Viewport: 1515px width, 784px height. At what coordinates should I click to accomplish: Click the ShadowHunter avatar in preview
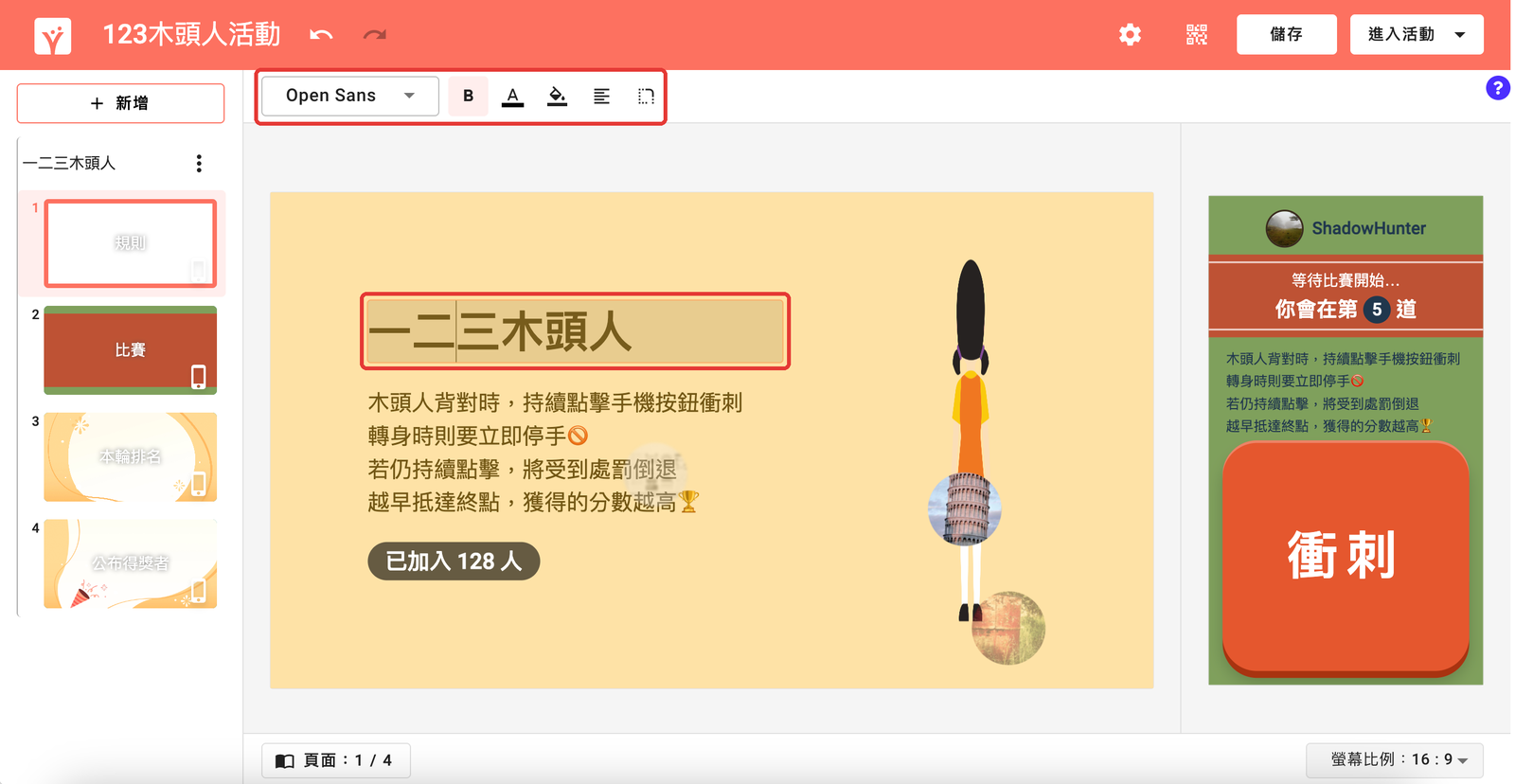pos(1284,228)
